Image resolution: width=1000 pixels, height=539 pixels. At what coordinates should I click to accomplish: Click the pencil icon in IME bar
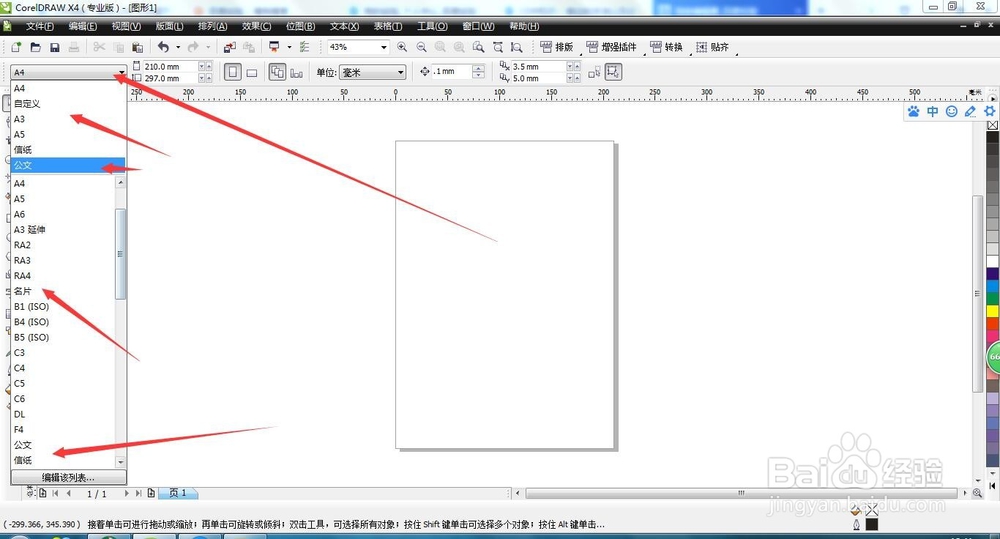[x=971, y=112]
